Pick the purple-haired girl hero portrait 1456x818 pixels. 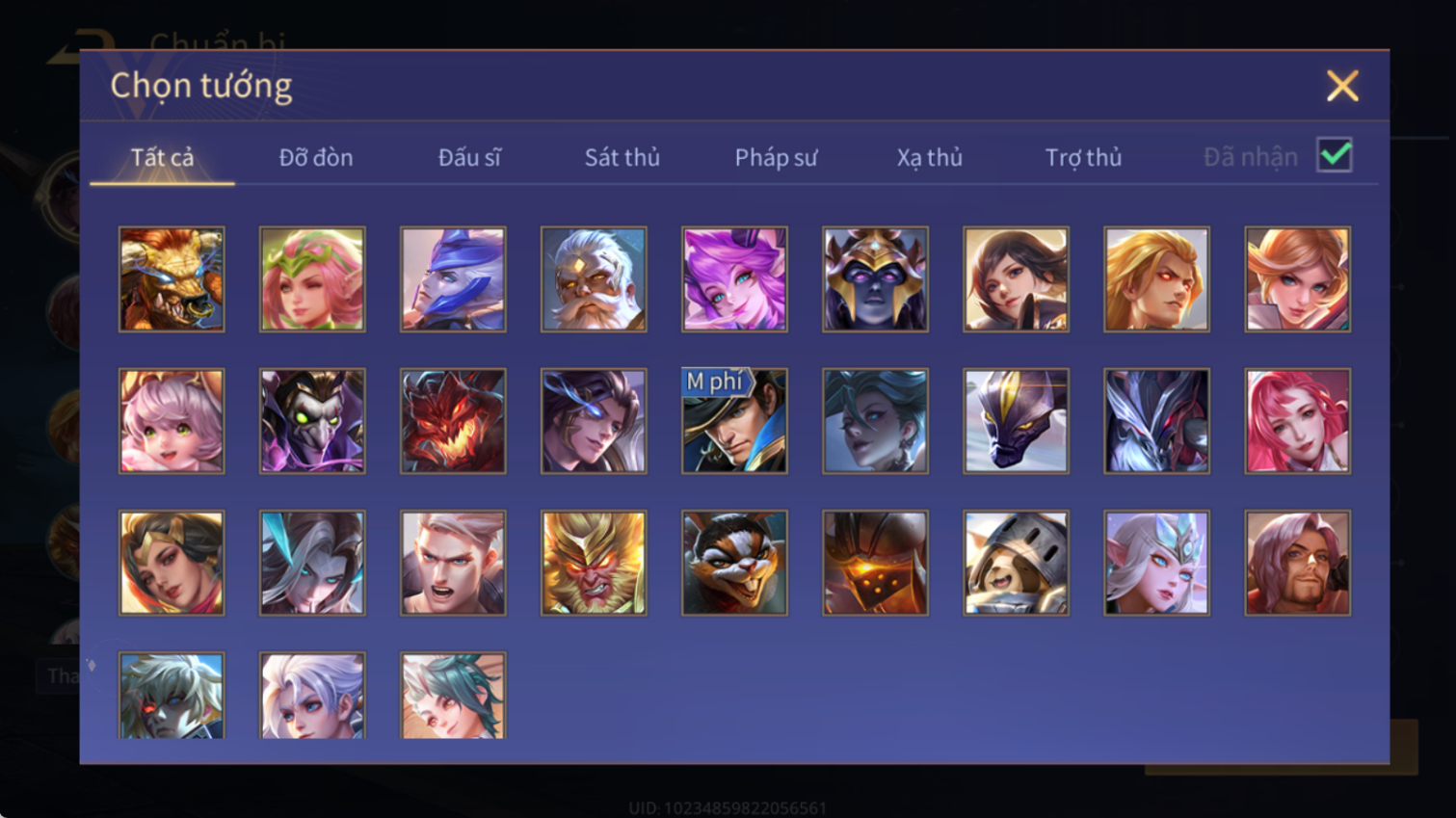(734, 279)
